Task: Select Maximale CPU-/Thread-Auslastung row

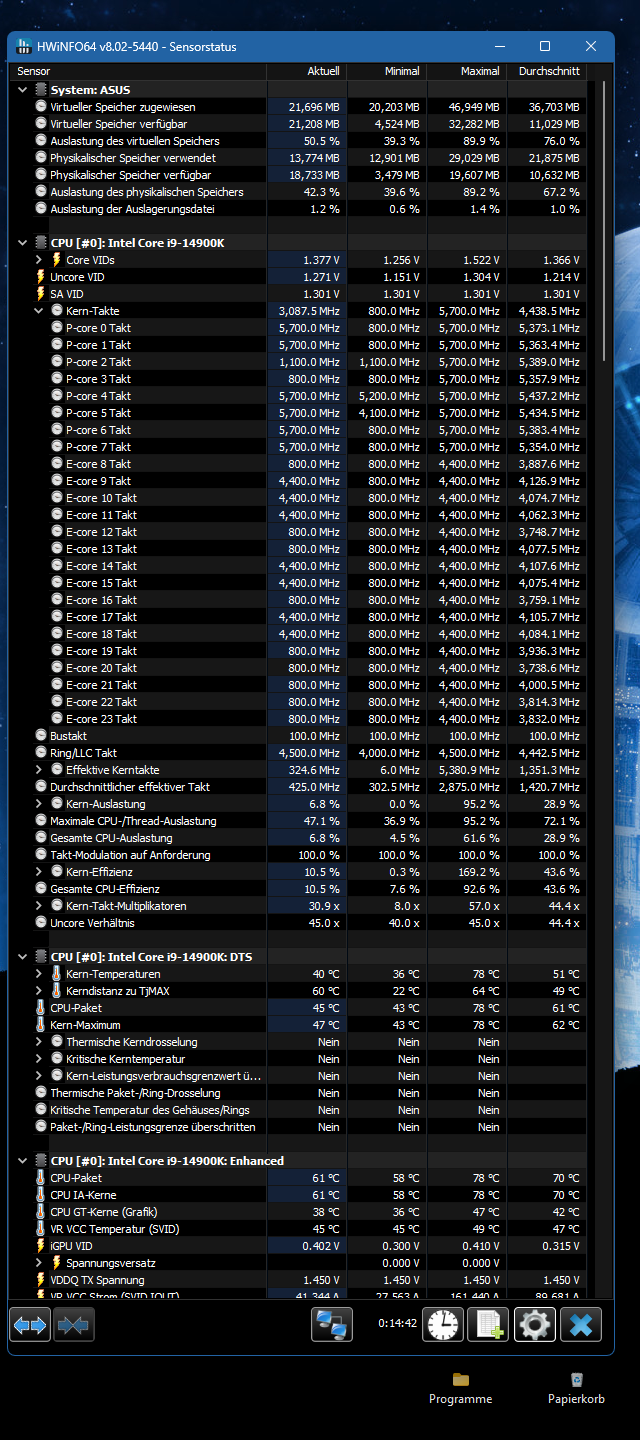Action: point(300,821)
